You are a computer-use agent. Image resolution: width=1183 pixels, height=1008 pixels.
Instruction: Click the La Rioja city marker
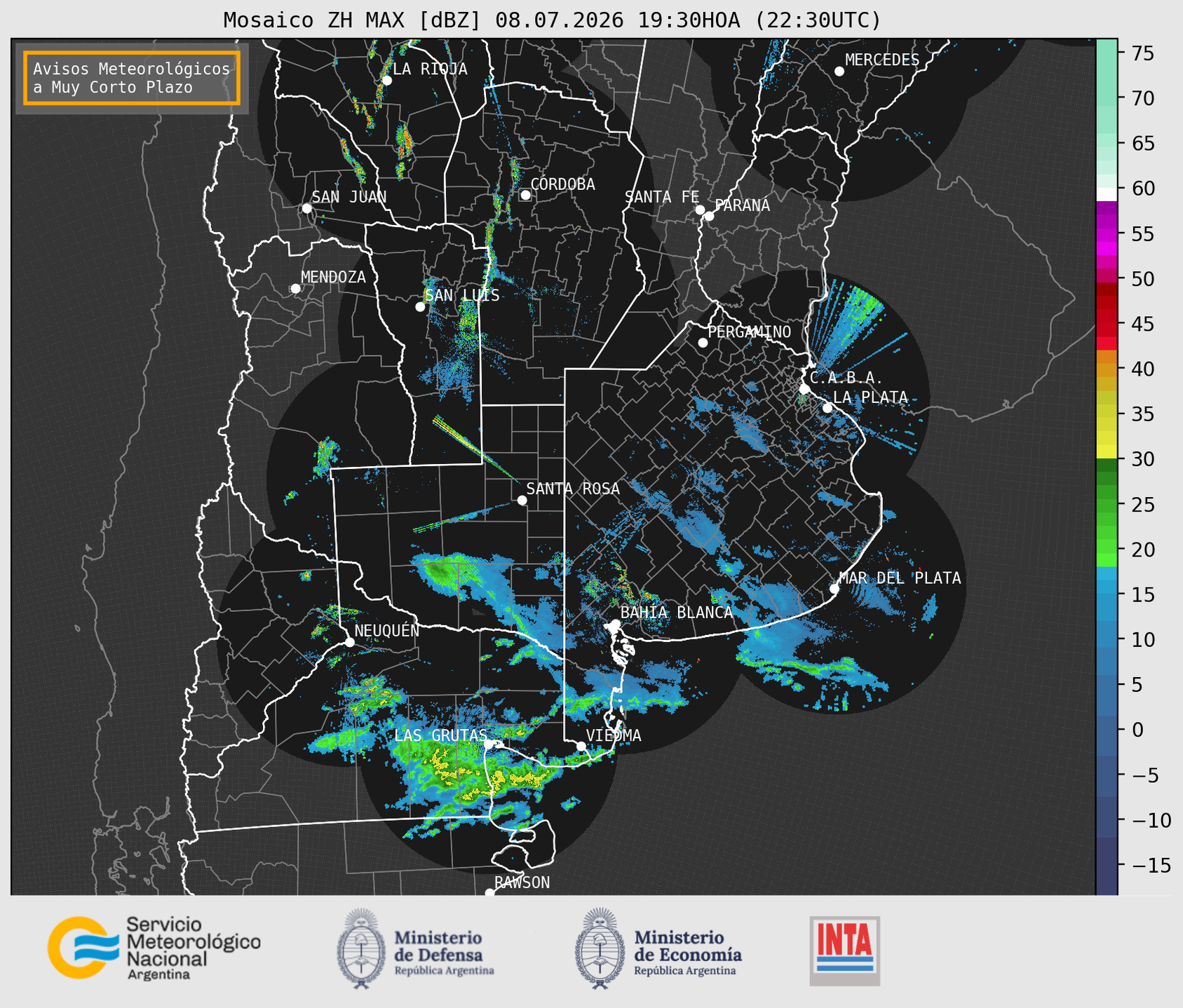click(386, 81)
